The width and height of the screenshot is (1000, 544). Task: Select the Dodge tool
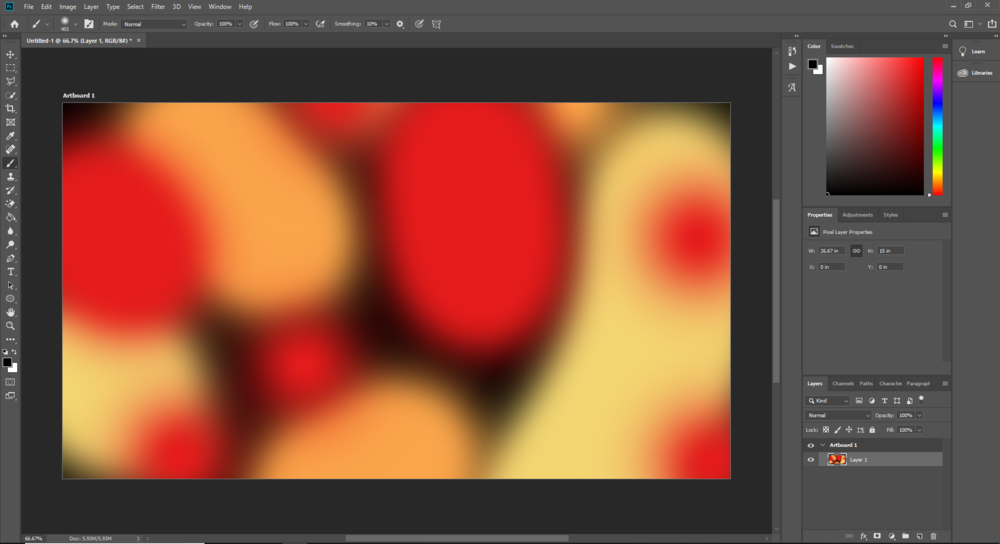pos(10,245)
